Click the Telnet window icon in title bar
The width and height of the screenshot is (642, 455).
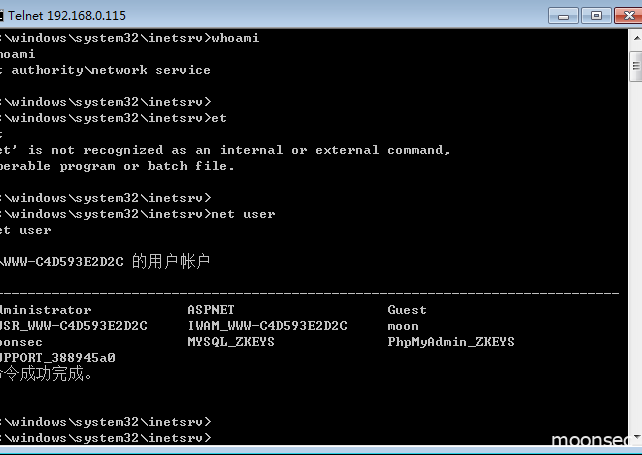tap(1, 16)
